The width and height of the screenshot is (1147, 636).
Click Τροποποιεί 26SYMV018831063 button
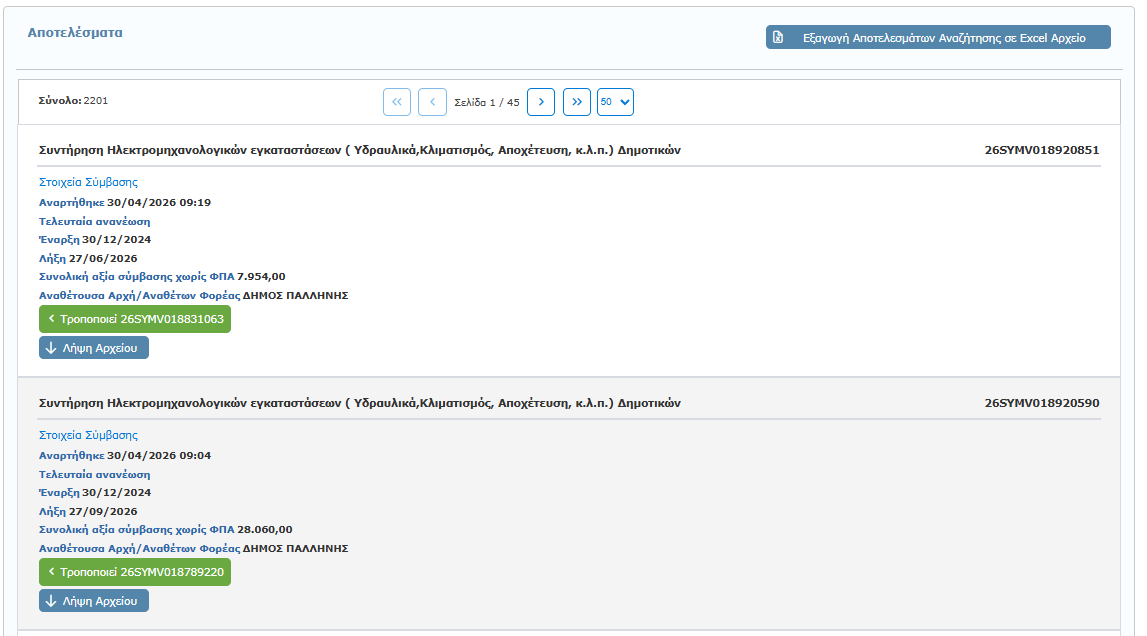(135, 319)
